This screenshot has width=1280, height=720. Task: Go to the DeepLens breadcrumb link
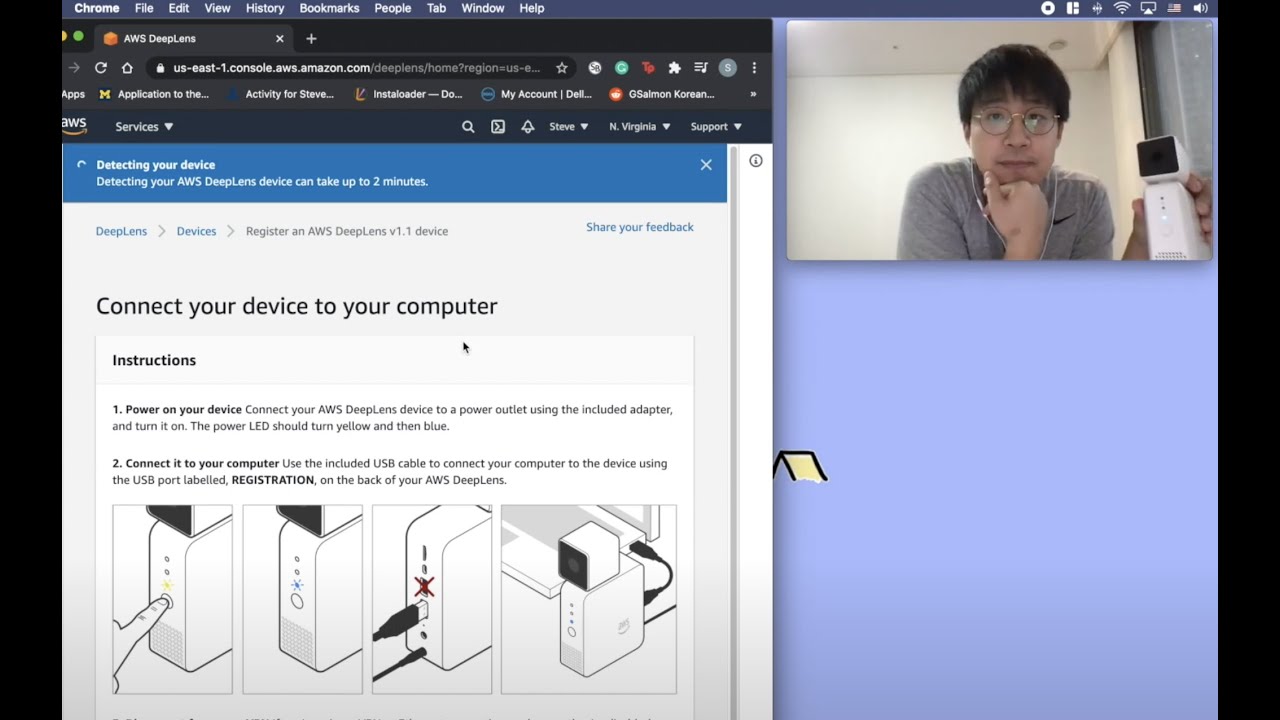[x=121, y=231]
